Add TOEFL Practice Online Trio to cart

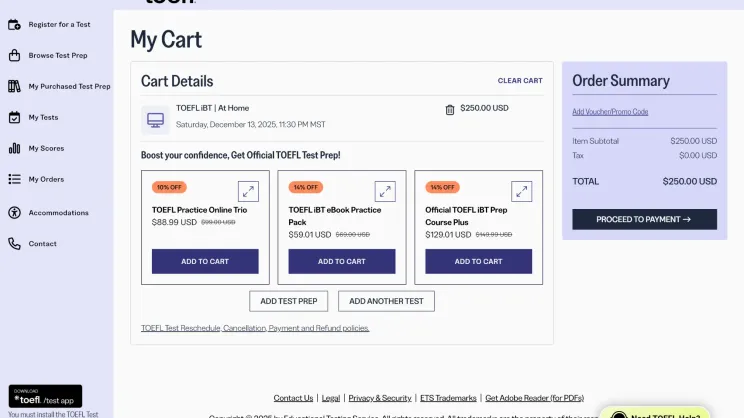pyautogui.click(x=205, y=261)
